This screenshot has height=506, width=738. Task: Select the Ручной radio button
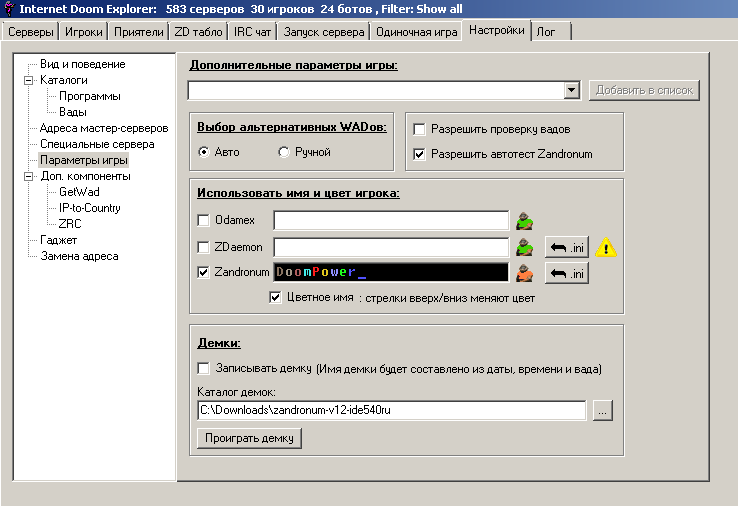(284, 152)
